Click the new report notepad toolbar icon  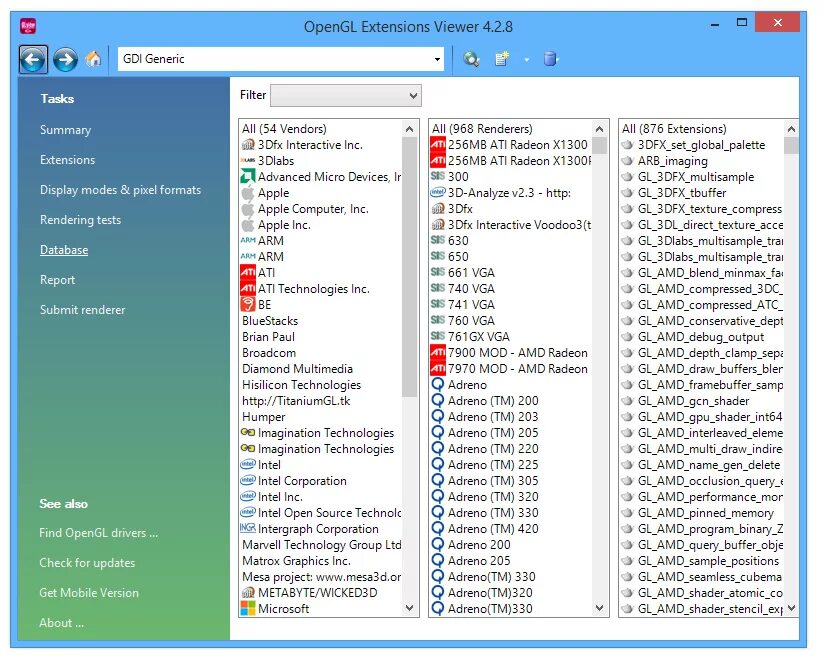(502, 59)
